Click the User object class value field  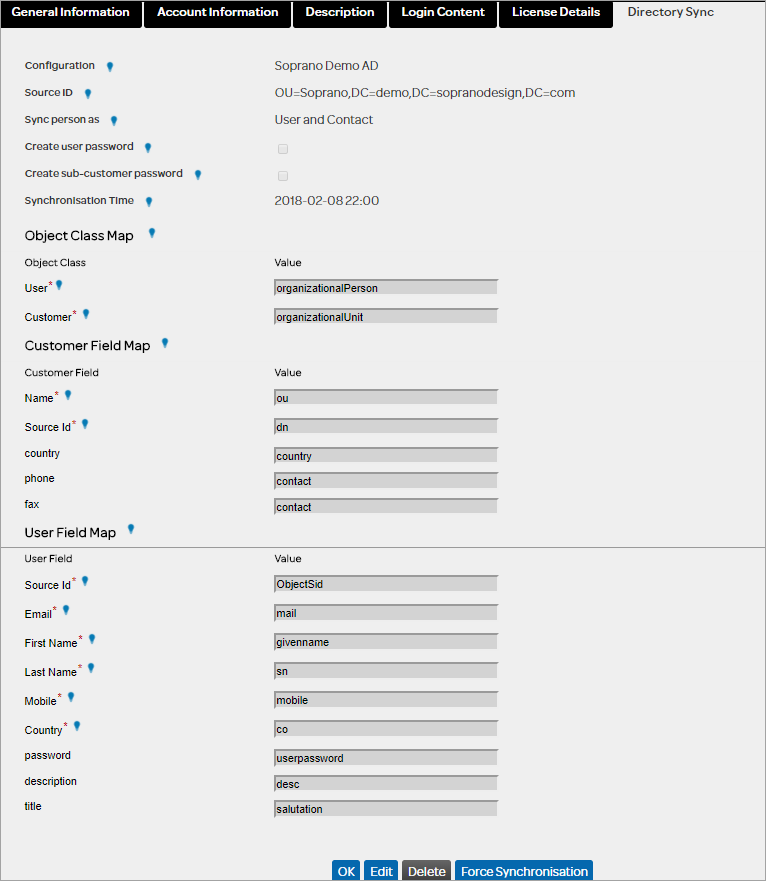386,288
